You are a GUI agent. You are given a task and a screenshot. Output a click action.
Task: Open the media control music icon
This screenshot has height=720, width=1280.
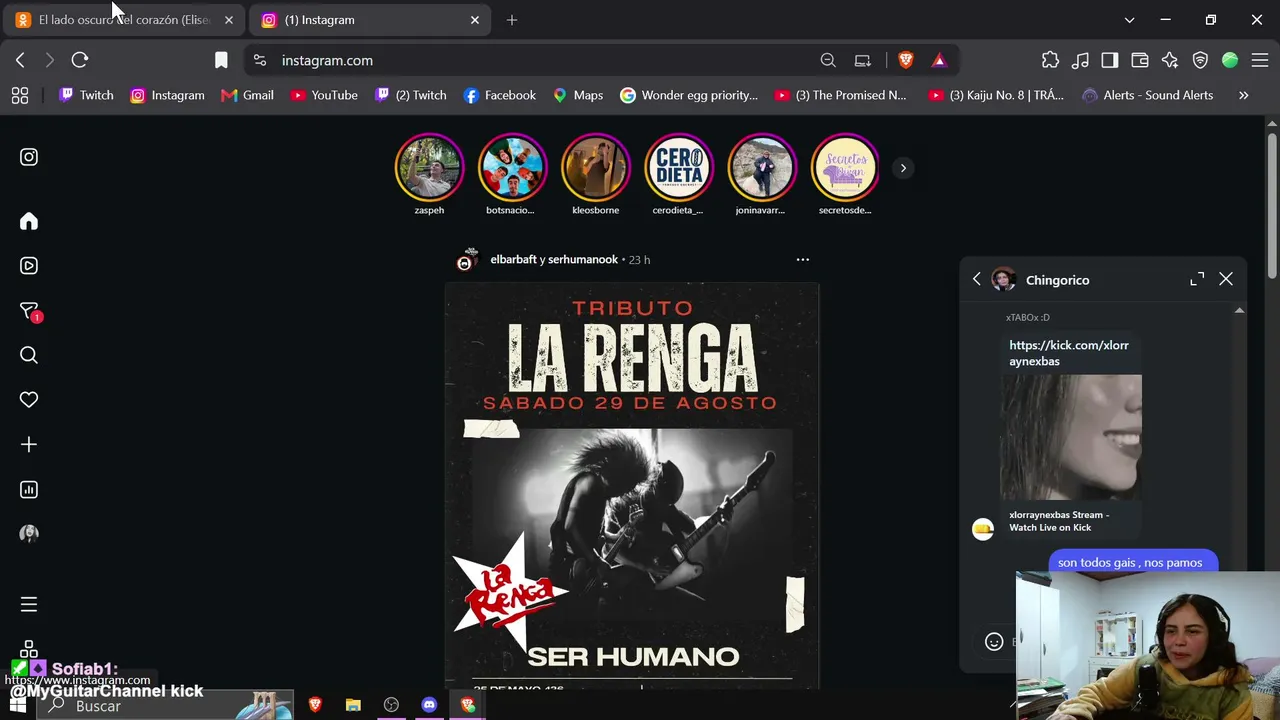point(1080,60)
